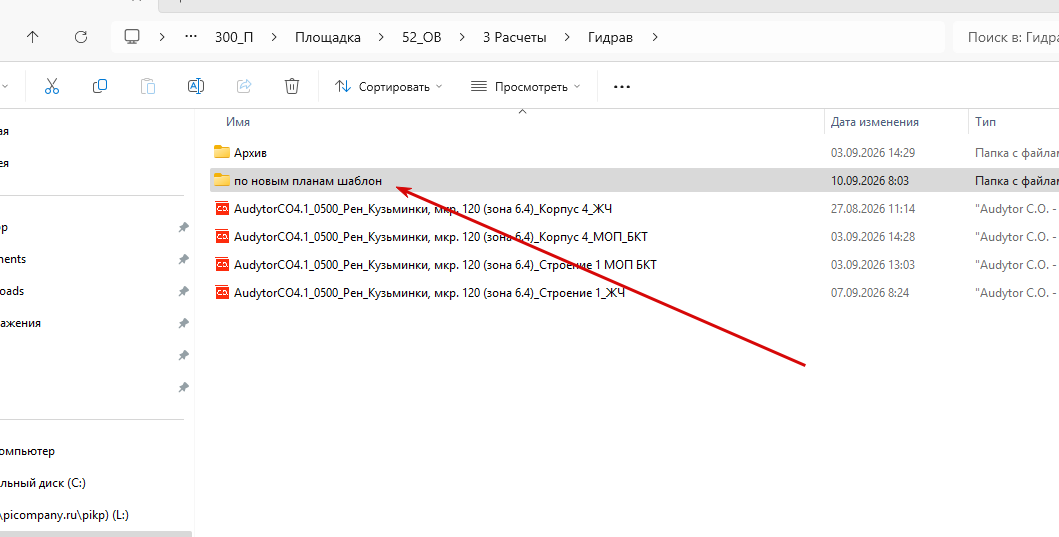Click the Copy icon in toolbar
Image resolution: width=1059 pixels, height=537 pixels.
[100, 86]
